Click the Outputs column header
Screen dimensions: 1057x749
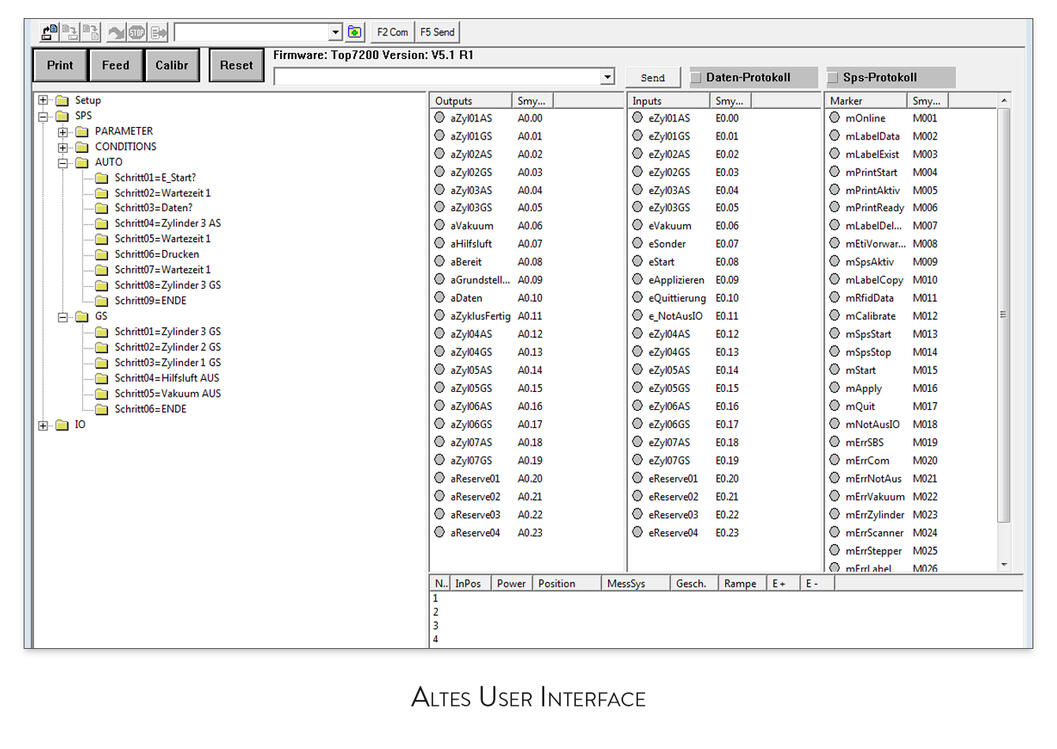click(471, 101)
